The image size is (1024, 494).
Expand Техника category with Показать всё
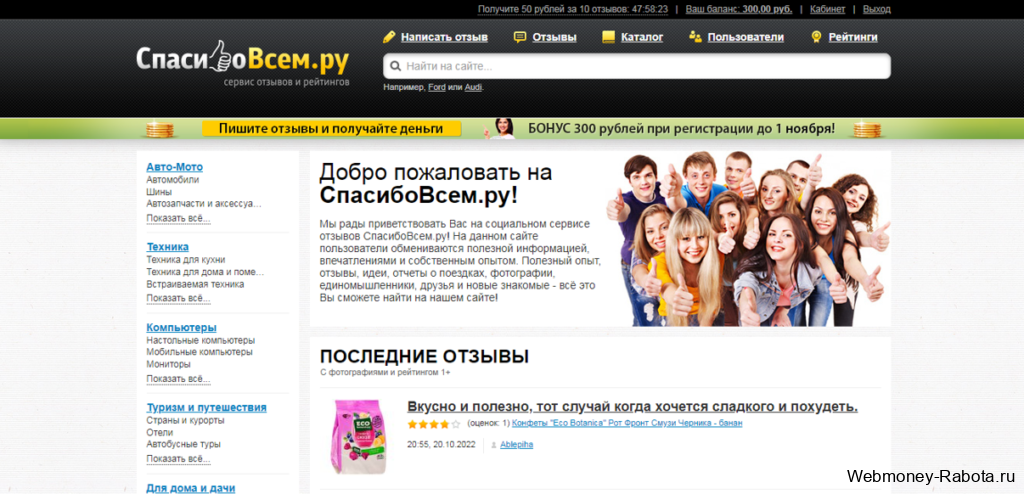tap(178, 298)
